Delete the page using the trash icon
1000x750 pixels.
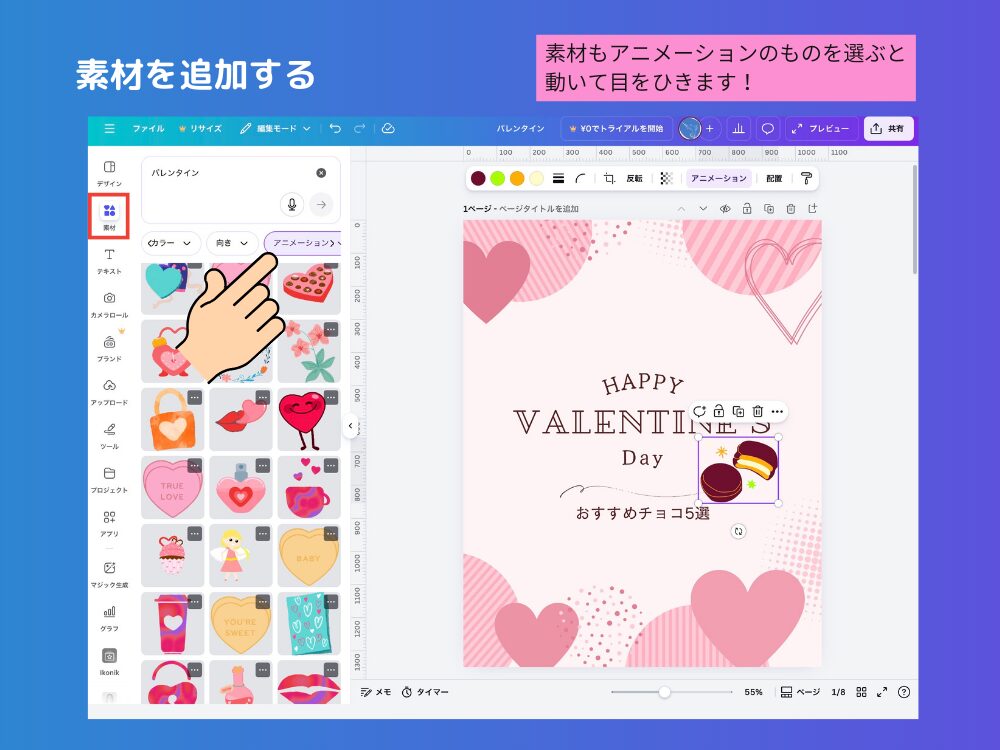pyautogui.click(x=791, y=209)
